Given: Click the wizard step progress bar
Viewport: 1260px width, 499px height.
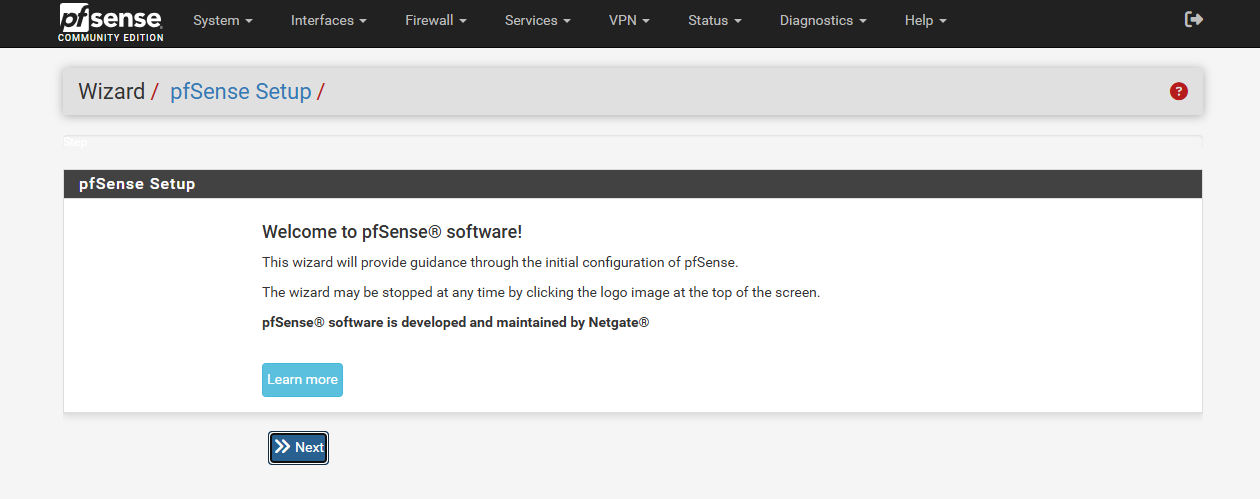Looking at the screenshot, I should [633, 142].
